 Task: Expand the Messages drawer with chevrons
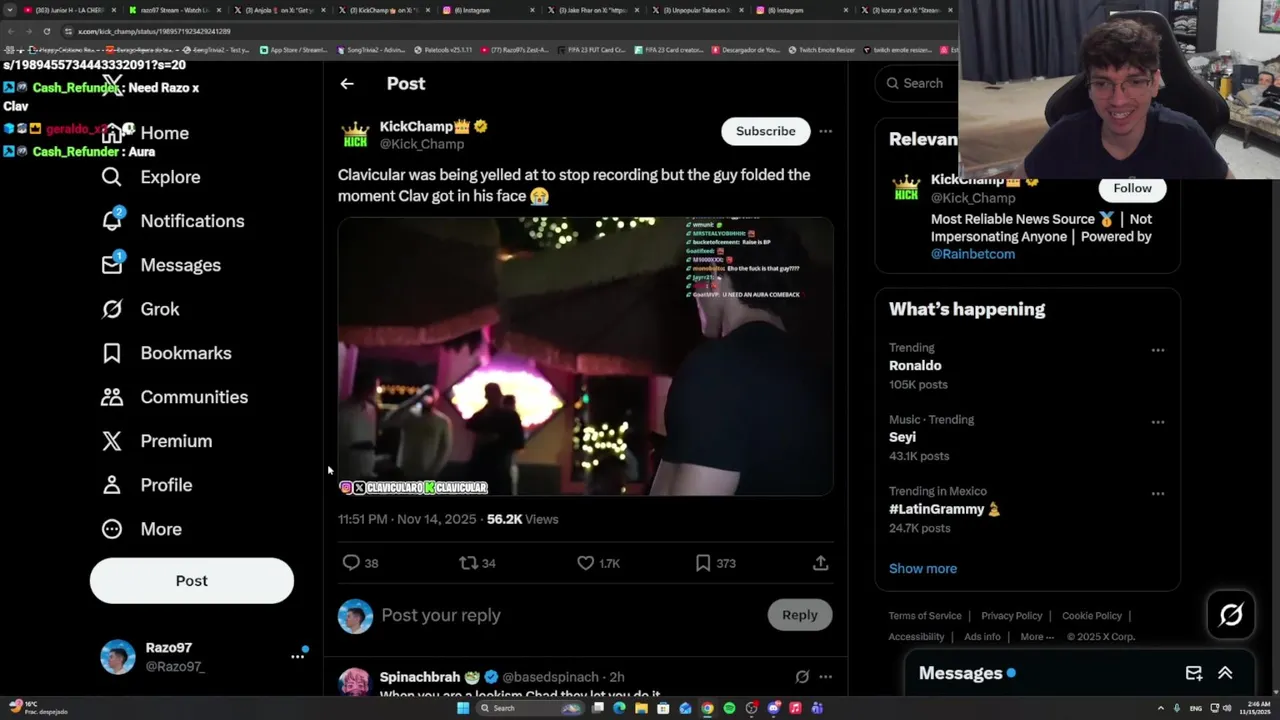(x=1225, y=673)
